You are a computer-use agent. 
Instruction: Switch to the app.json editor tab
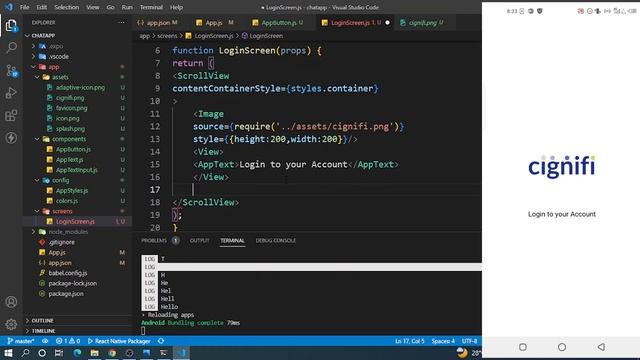tap(158, 22)
